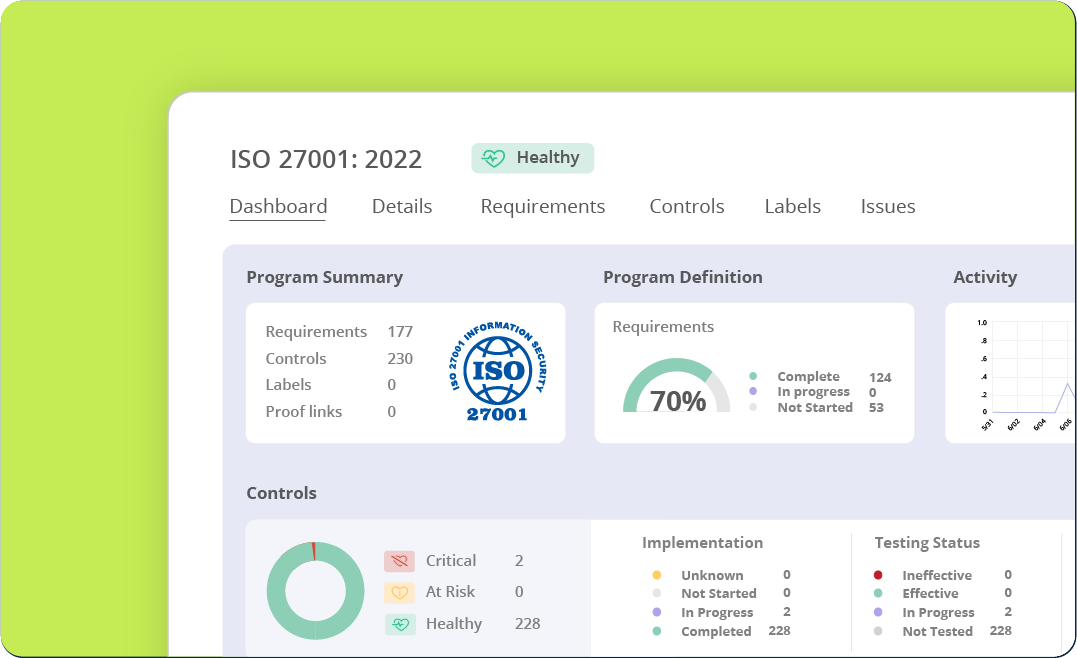Click the Completed 228 entry
Screen dimensions: 1077x658
click(x=721, y=631)
